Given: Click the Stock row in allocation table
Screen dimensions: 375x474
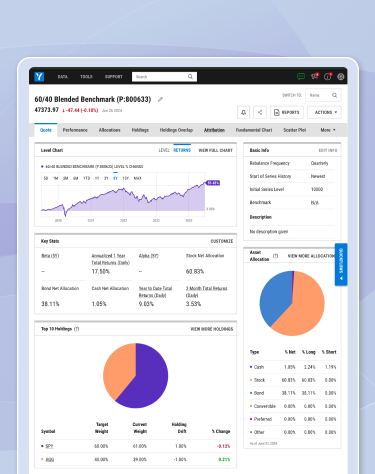Looking at the screenshot, I should 293,380.
